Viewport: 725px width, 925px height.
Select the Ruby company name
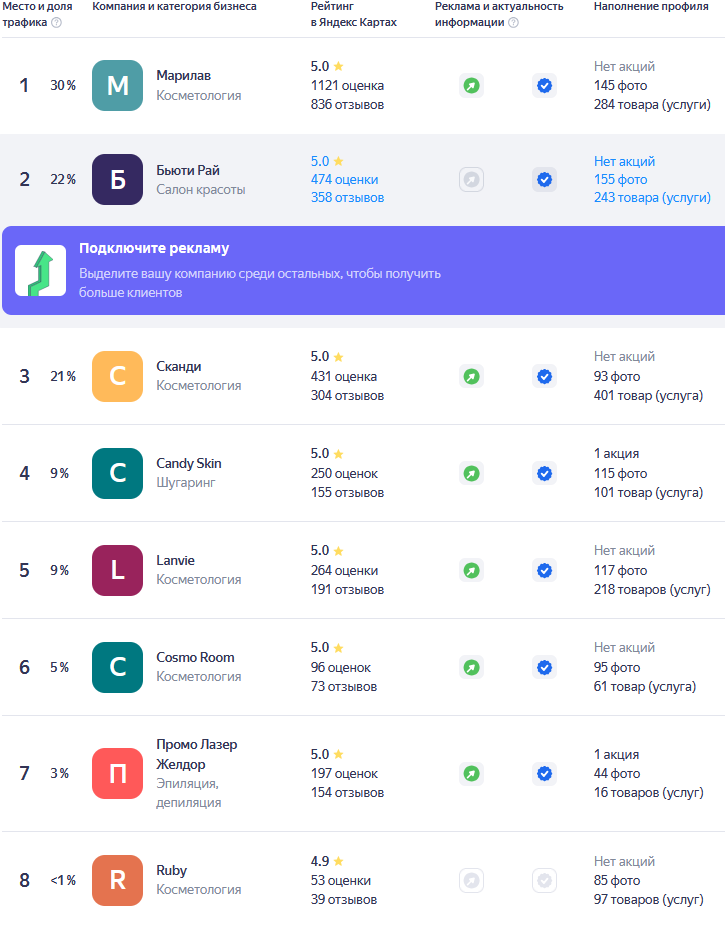point(171,871)
